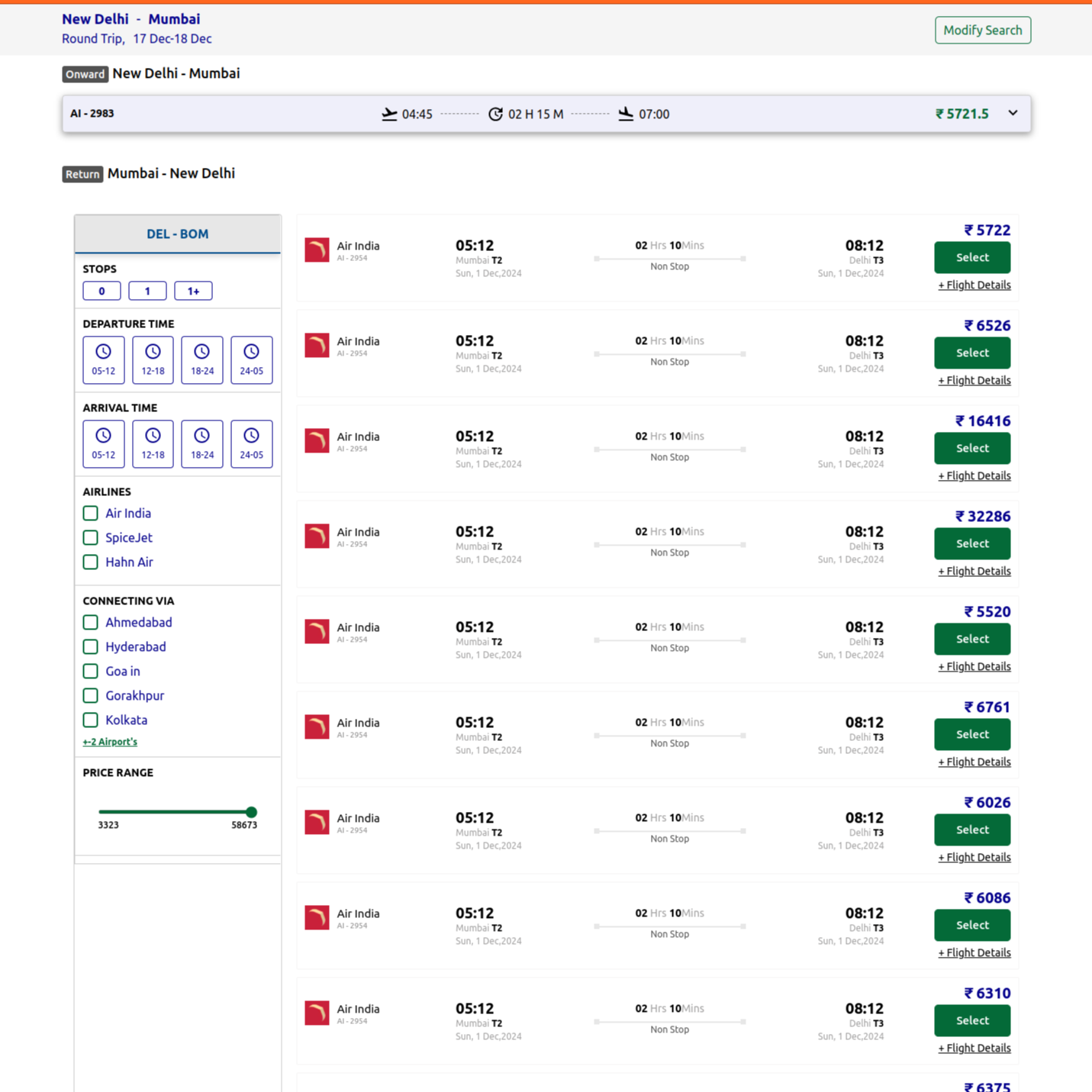The image size is (1092, 1092).
Task: Open the DEL - BOM filter tab
Action: tap(178, 234)
